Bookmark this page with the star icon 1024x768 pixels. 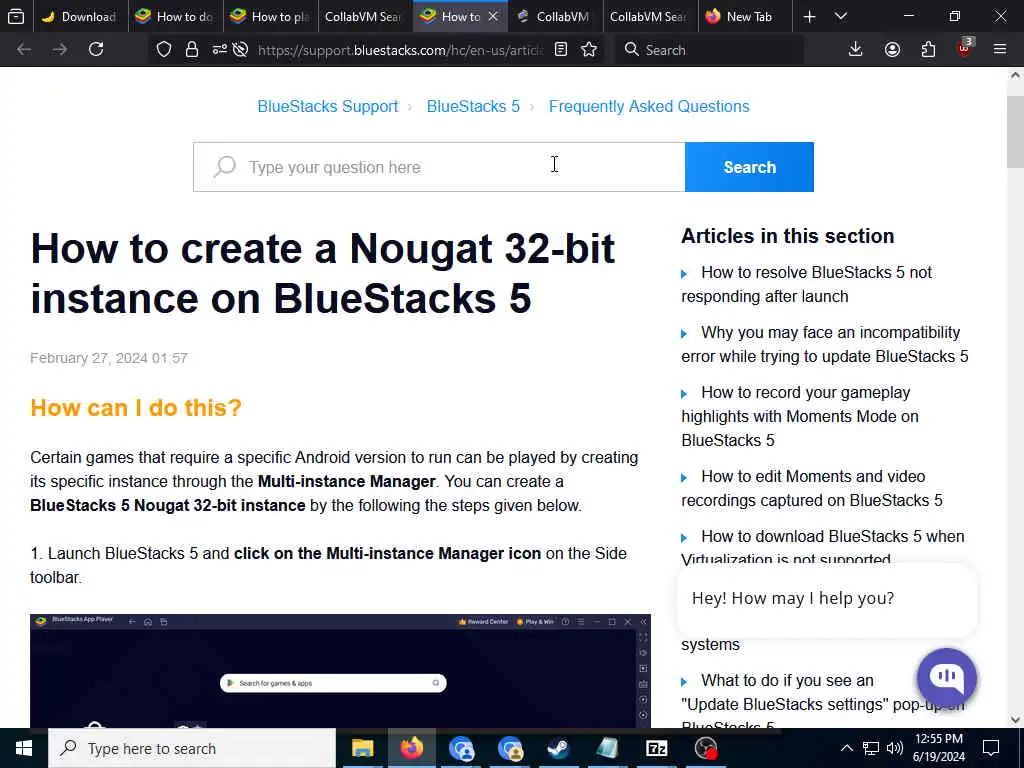click(589, 50)
